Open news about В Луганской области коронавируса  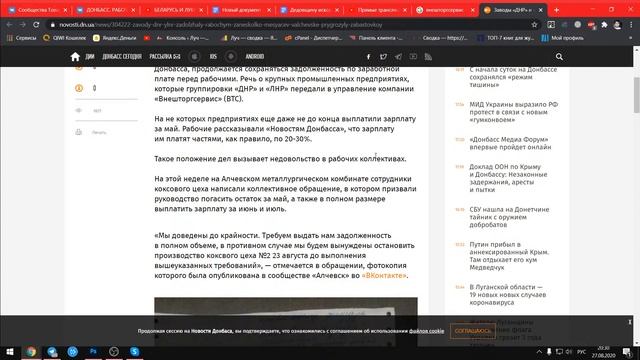point(507,295)
